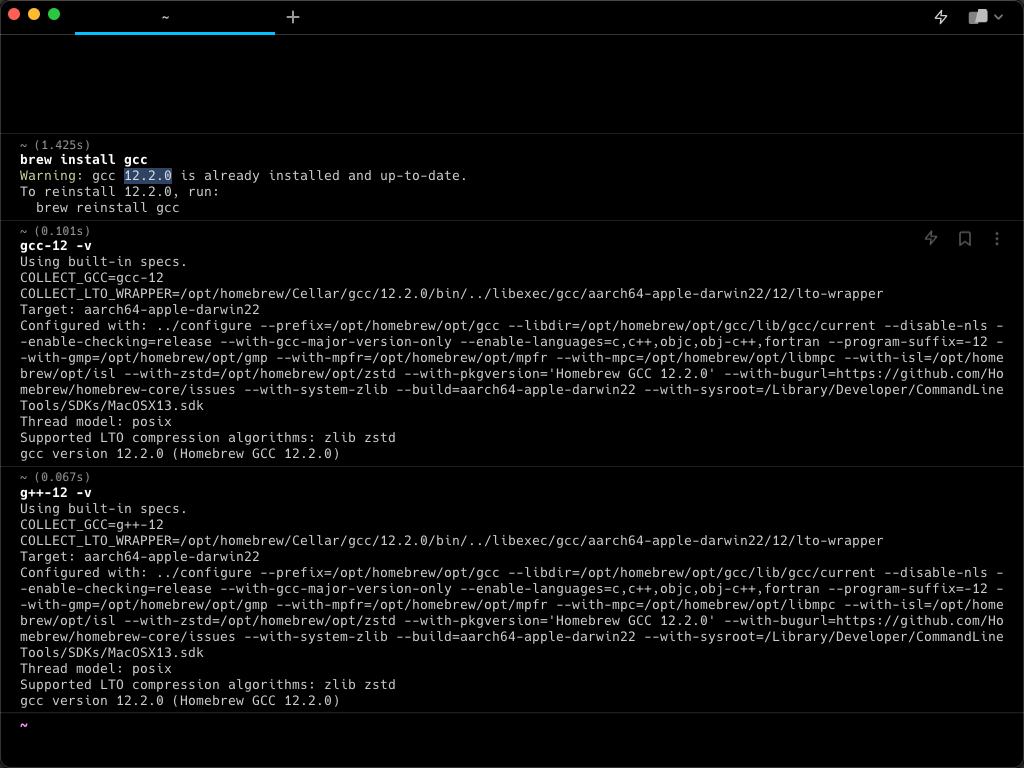Minimize window using yellow button
The width and height of the screenshot is (1024, 768).
tap(34, 14)
